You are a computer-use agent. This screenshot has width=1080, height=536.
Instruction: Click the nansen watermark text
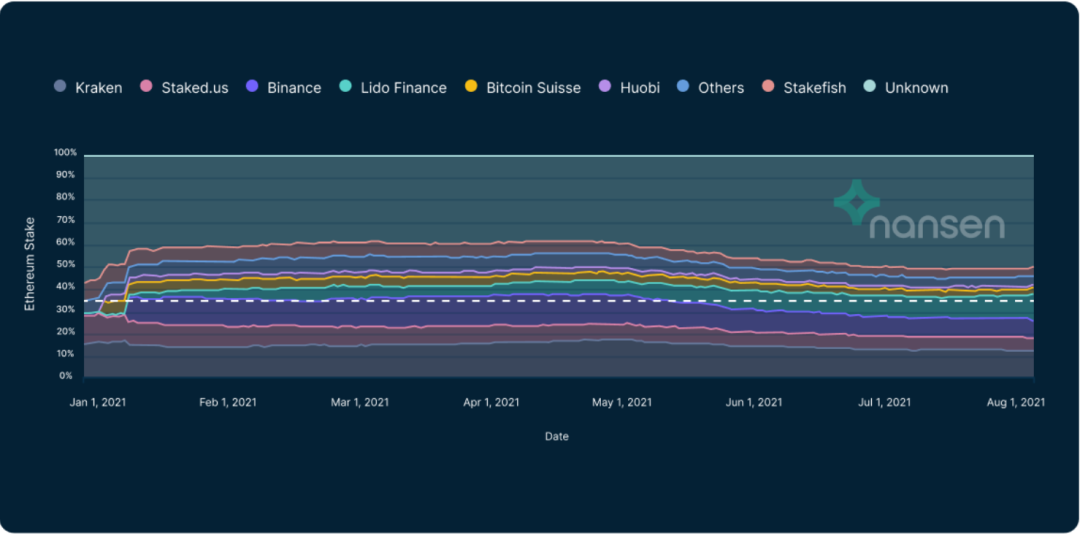(x=936, y=226)
